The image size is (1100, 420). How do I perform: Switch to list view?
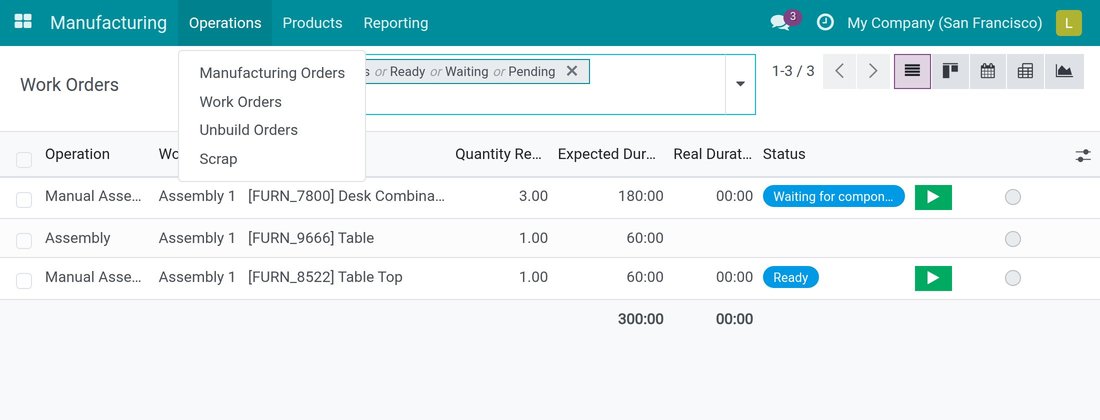pos(912,72)
